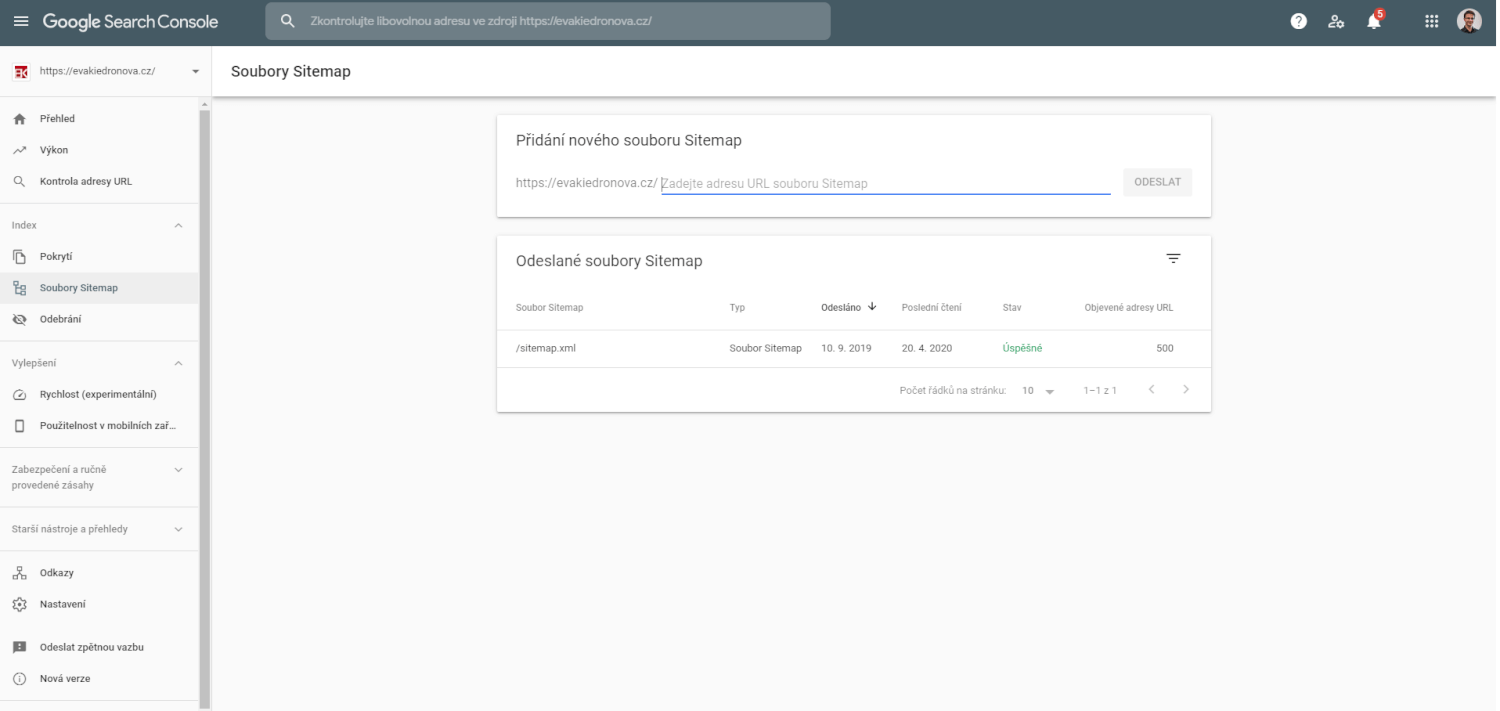This screenshot has height=711, width=1500.
Task: Open the notifications bell
Action: pyautogui.click(x=1374, y=21)
